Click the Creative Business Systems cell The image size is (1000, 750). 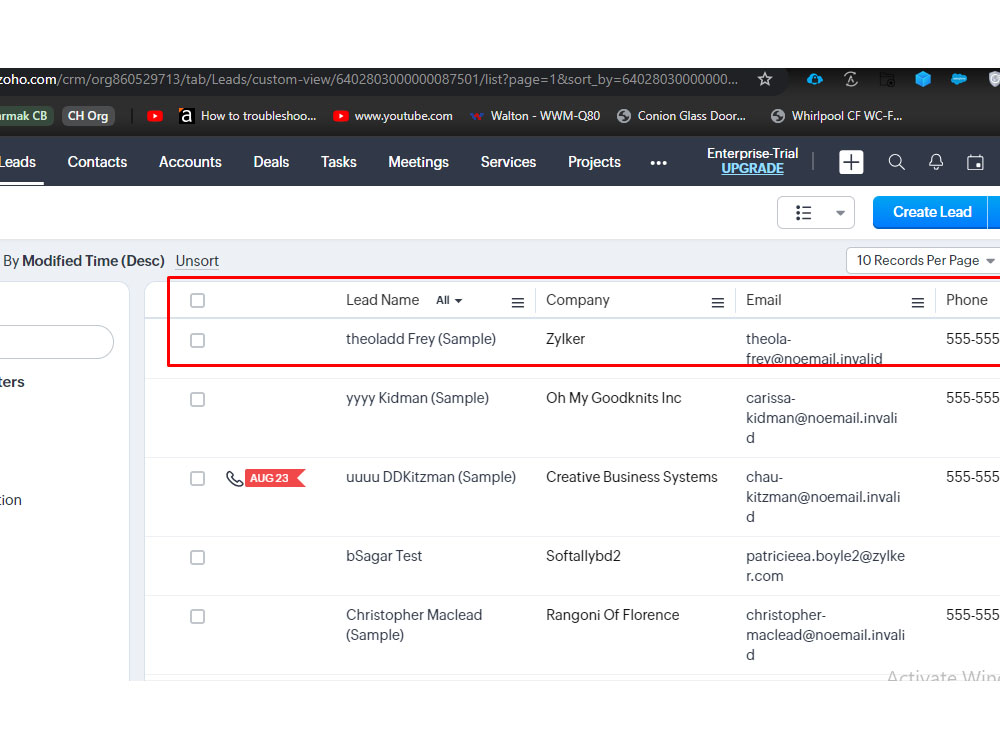(631, 477)
